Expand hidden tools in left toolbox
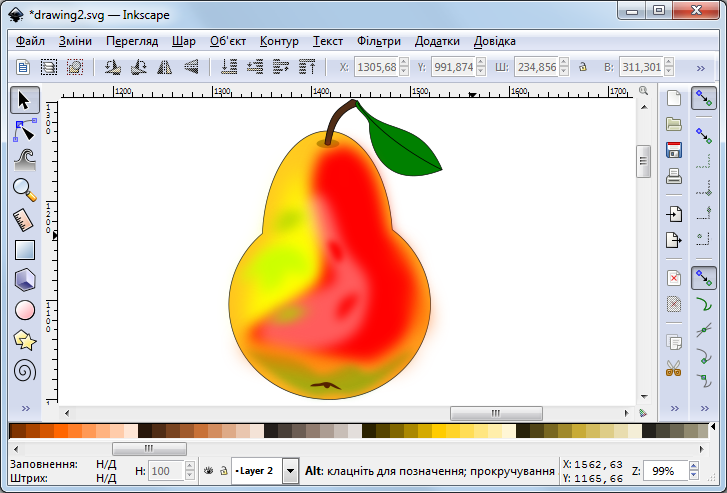The image size is (727, 493). pyautogui.click(x=25, y=409)
